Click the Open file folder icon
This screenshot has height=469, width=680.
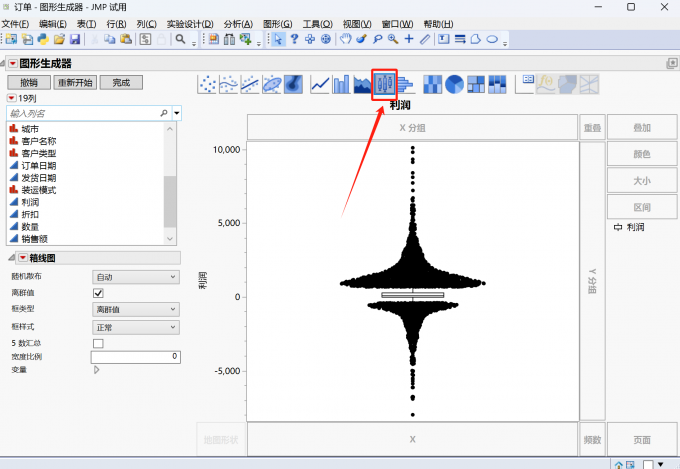coord(59,39)
